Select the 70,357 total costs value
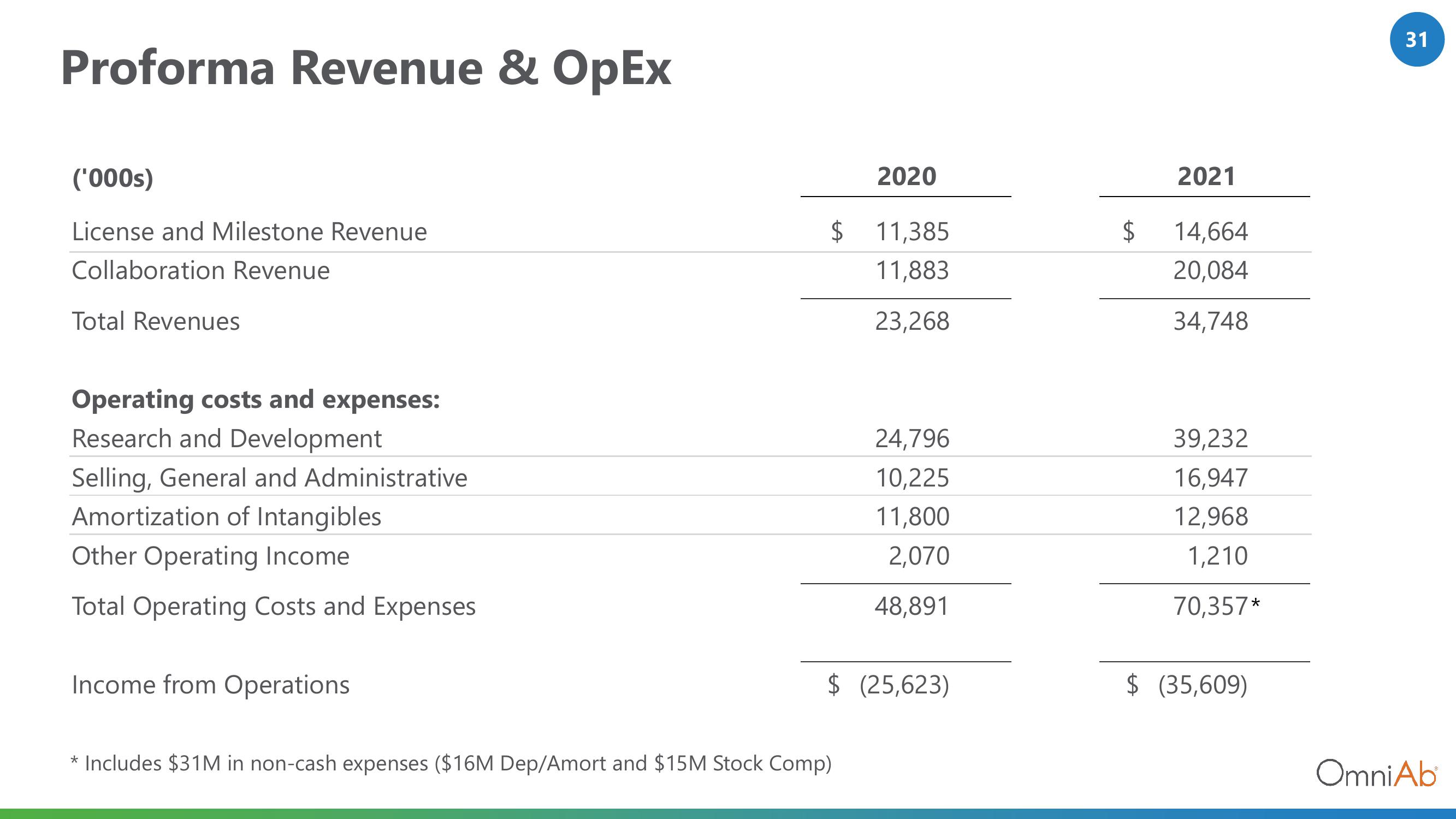The width and height of the screenshot is (1456, 819). coord(1211,606)
